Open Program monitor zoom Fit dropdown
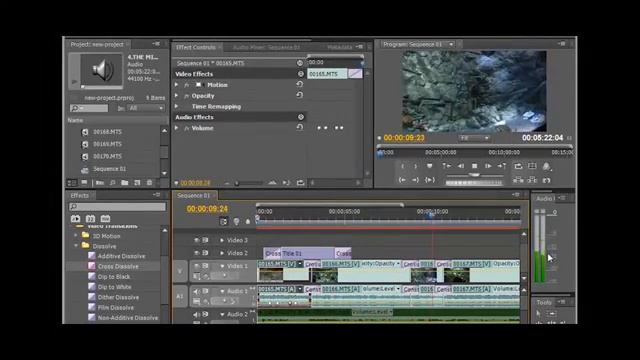 (x=474, y=138)
